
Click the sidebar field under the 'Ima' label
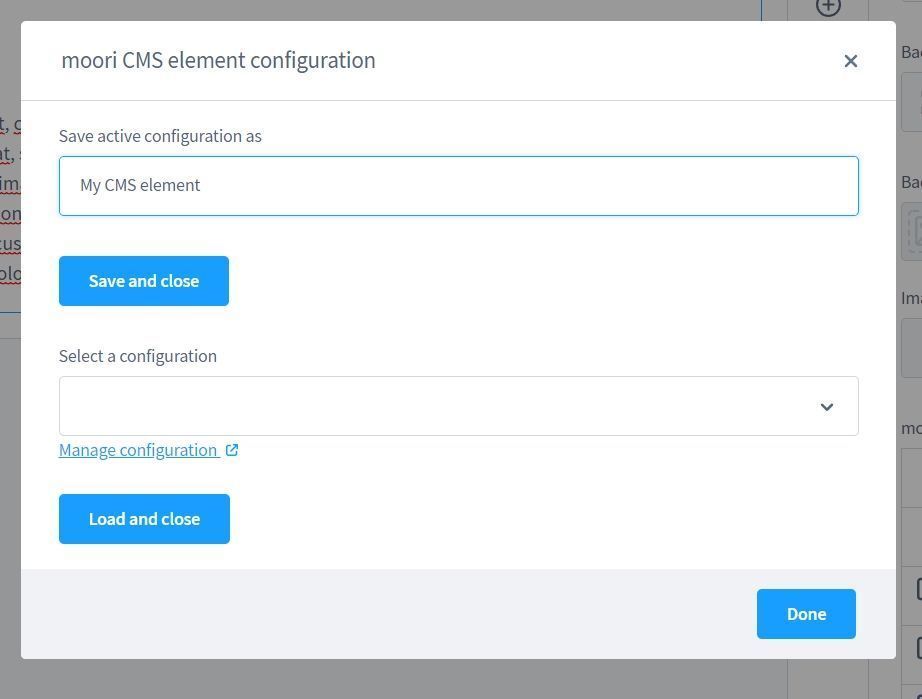(911, 348)
